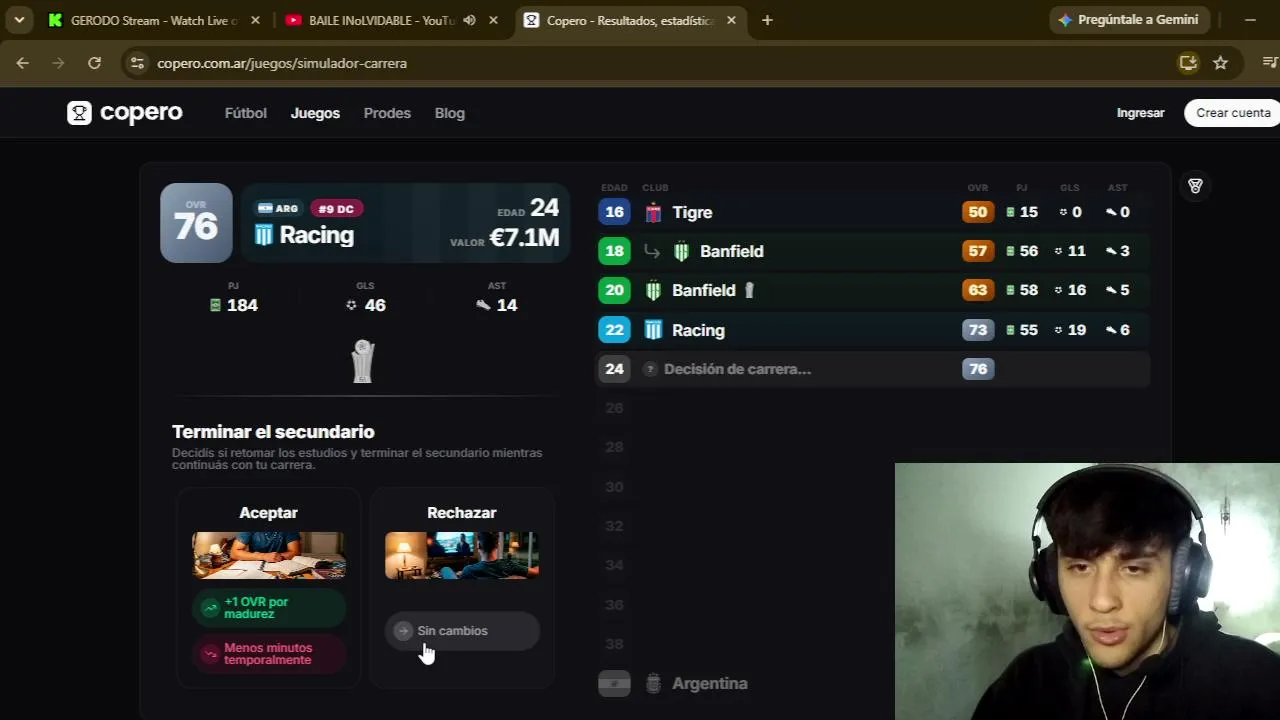Click the Menos minutos temporalmente badge
This screenshot has width=1280, height=720.
click(x=269, y=654)
